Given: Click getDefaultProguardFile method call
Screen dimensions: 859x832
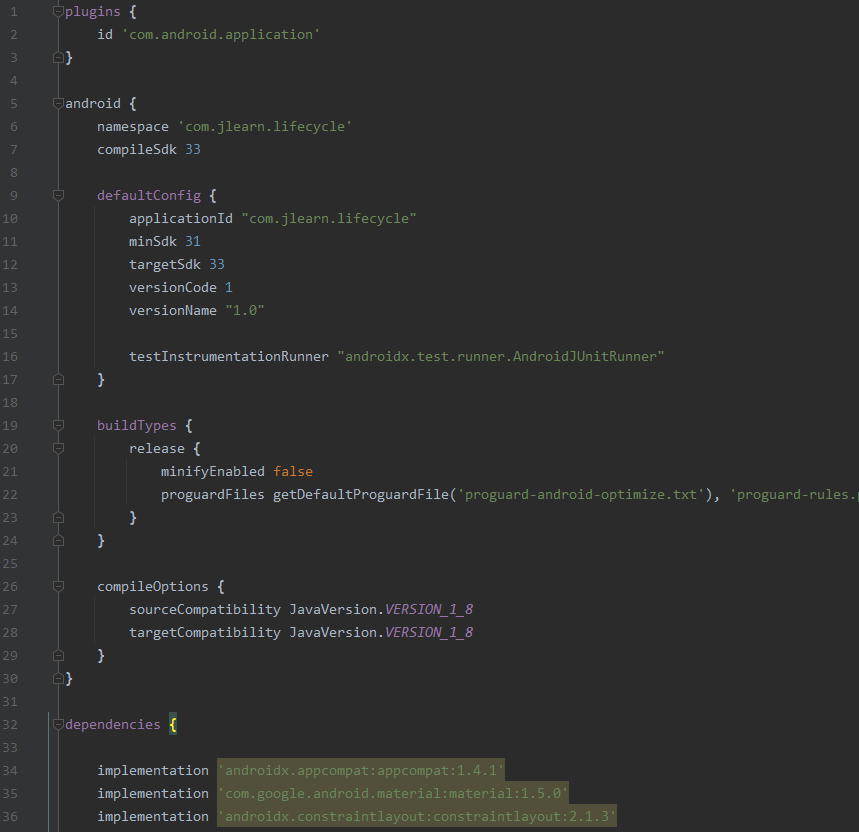Looking at the screenshot, I should click(x=360, y=495).
